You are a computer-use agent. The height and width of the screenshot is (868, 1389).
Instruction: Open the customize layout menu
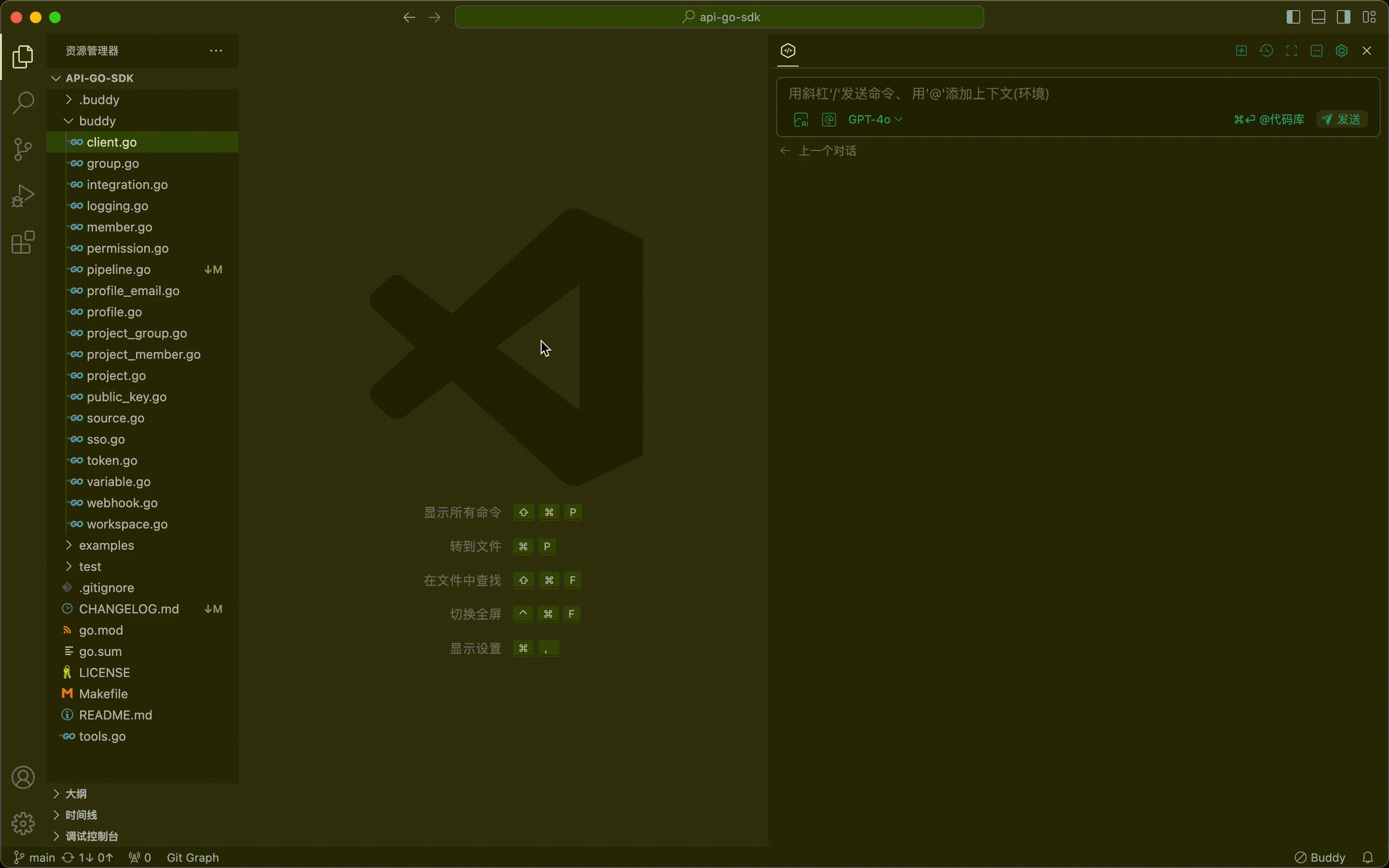[1370, 17]
